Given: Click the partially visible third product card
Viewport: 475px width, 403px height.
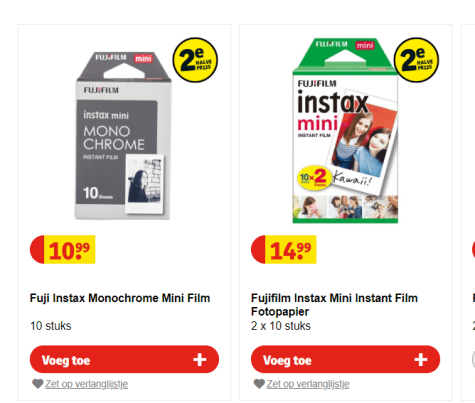Looking at the screenshot, I should (468, 212).
